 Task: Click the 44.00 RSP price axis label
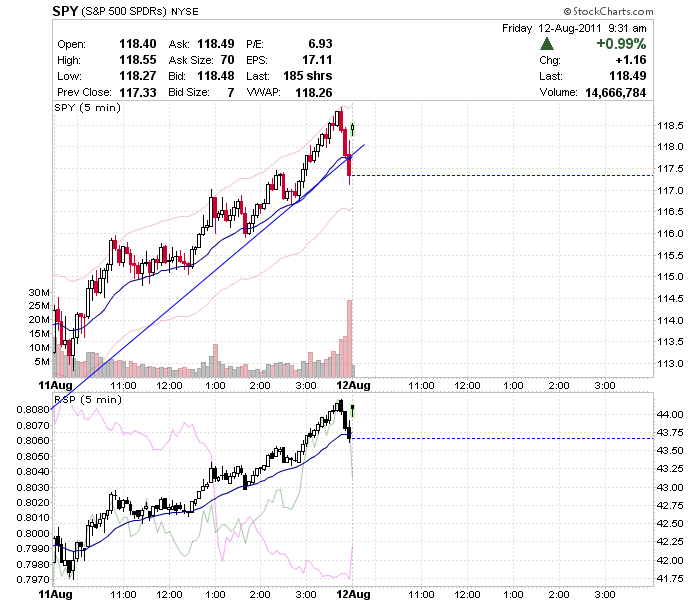670,415
